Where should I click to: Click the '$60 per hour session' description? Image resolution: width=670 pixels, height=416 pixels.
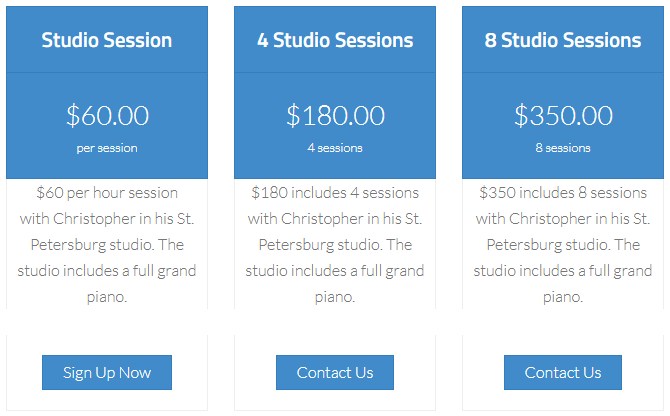(107, 193)
